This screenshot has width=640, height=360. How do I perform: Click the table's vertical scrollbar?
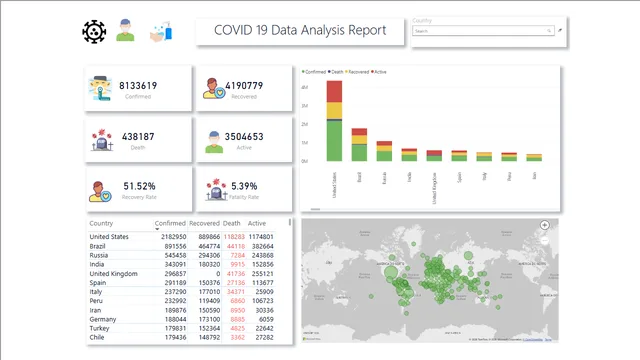pyautogui.click(x=290, y=222)
